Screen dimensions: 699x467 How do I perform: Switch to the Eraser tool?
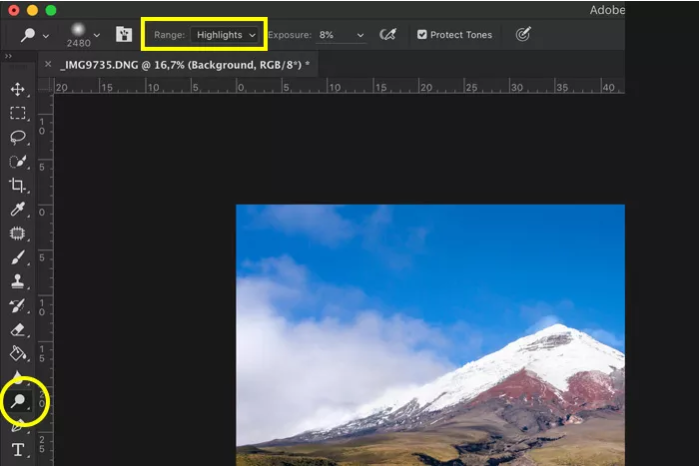click(x=18, y=329)
